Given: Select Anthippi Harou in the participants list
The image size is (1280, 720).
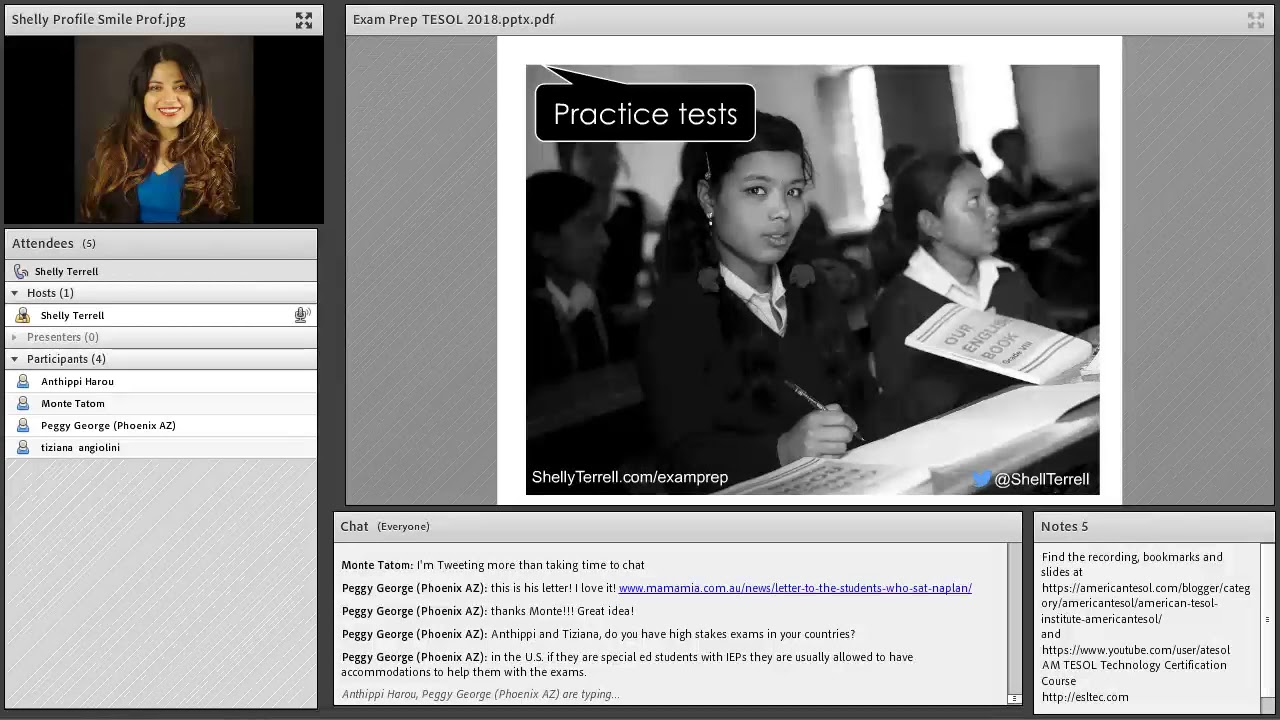Looking at the screenshot, I should pyautogui.click(x=161, y=381).
